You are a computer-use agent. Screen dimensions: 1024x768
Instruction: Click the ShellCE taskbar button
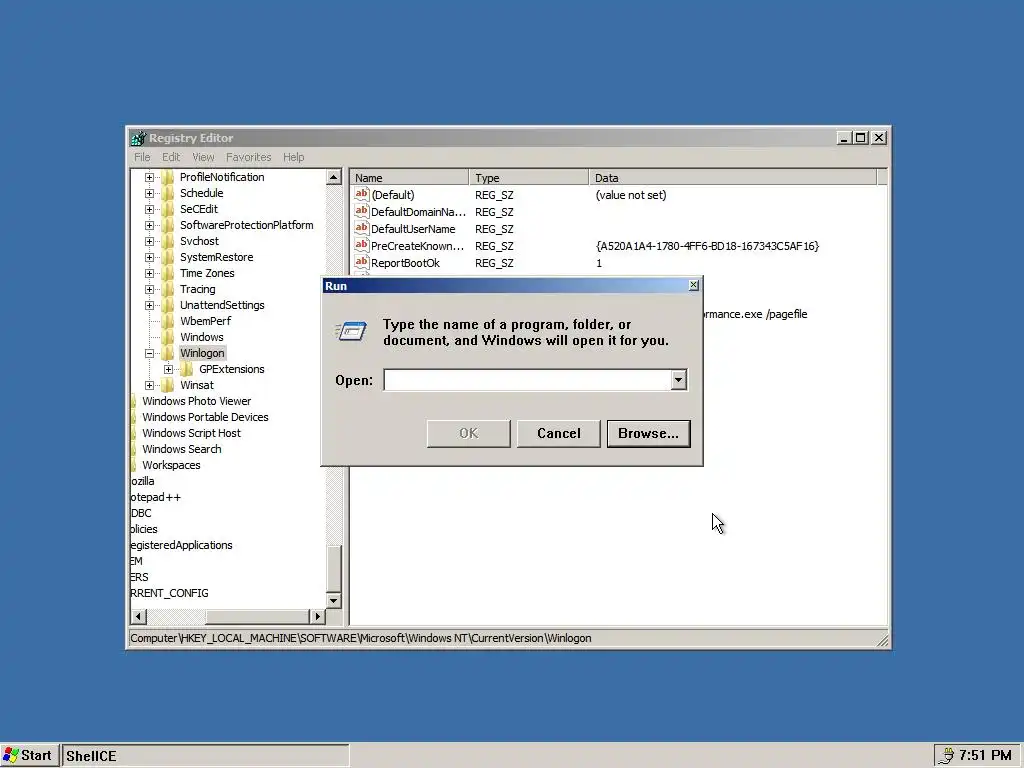coord(206,756)
